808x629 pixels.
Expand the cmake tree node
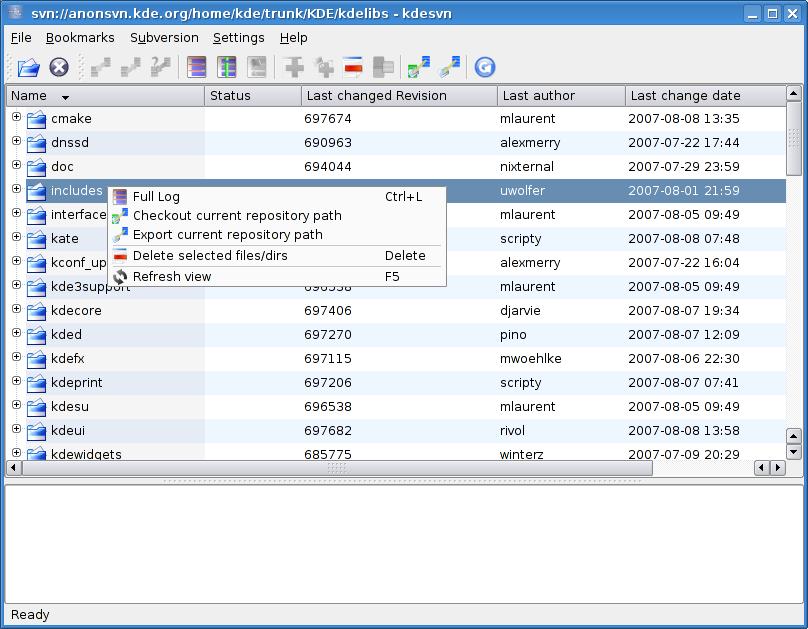[x=16, y=117]
